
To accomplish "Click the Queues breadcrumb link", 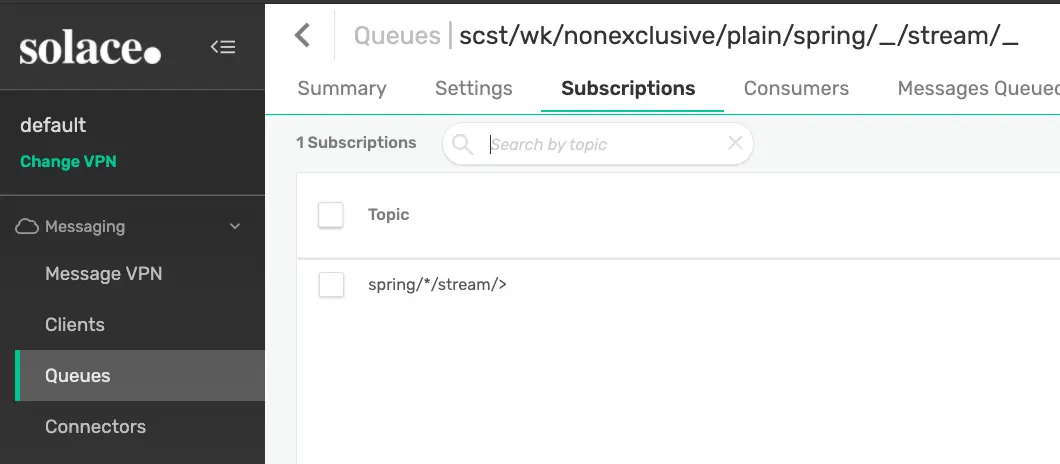I will (x=397, y=37).
